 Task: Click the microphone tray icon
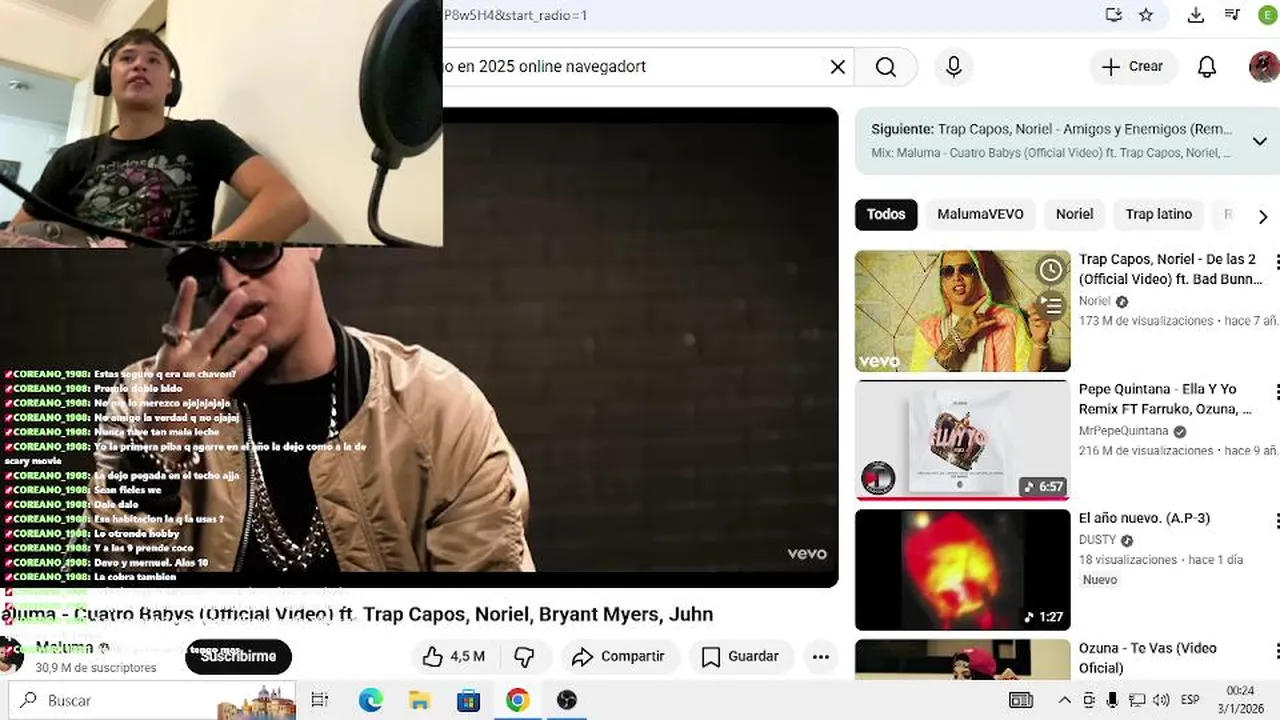(x=1112, y=700)
